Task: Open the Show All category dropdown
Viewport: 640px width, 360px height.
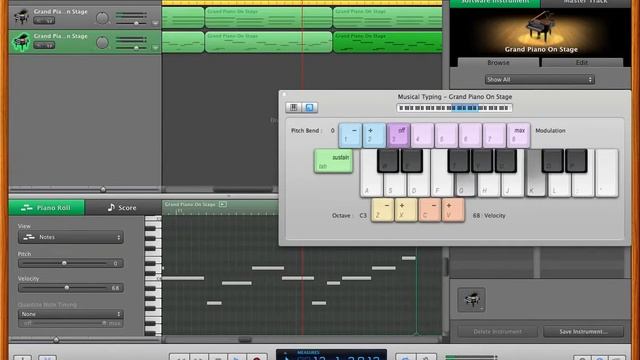Action: click(539, 80)
